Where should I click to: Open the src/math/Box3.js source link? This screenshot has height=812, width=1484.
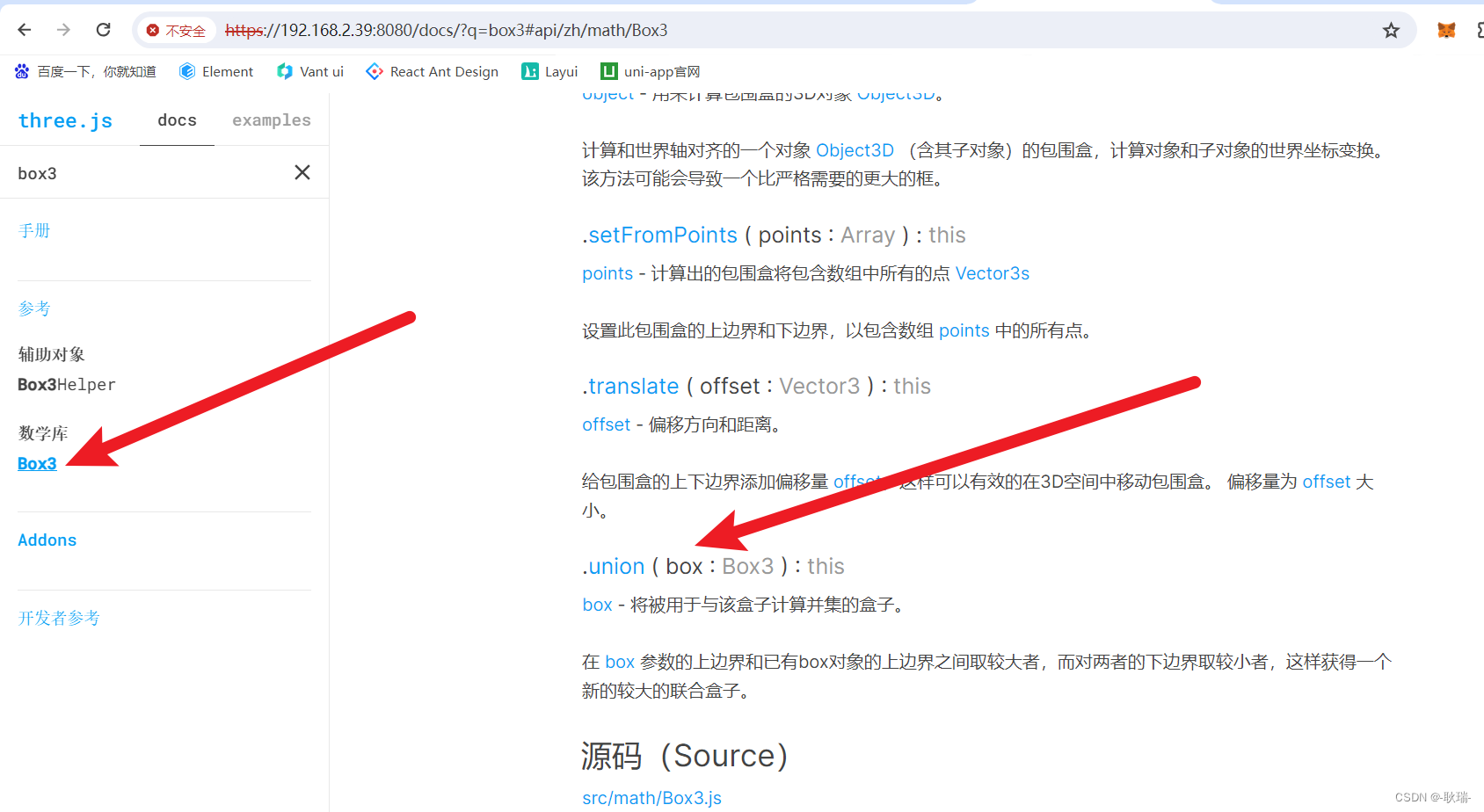(651, 798)
